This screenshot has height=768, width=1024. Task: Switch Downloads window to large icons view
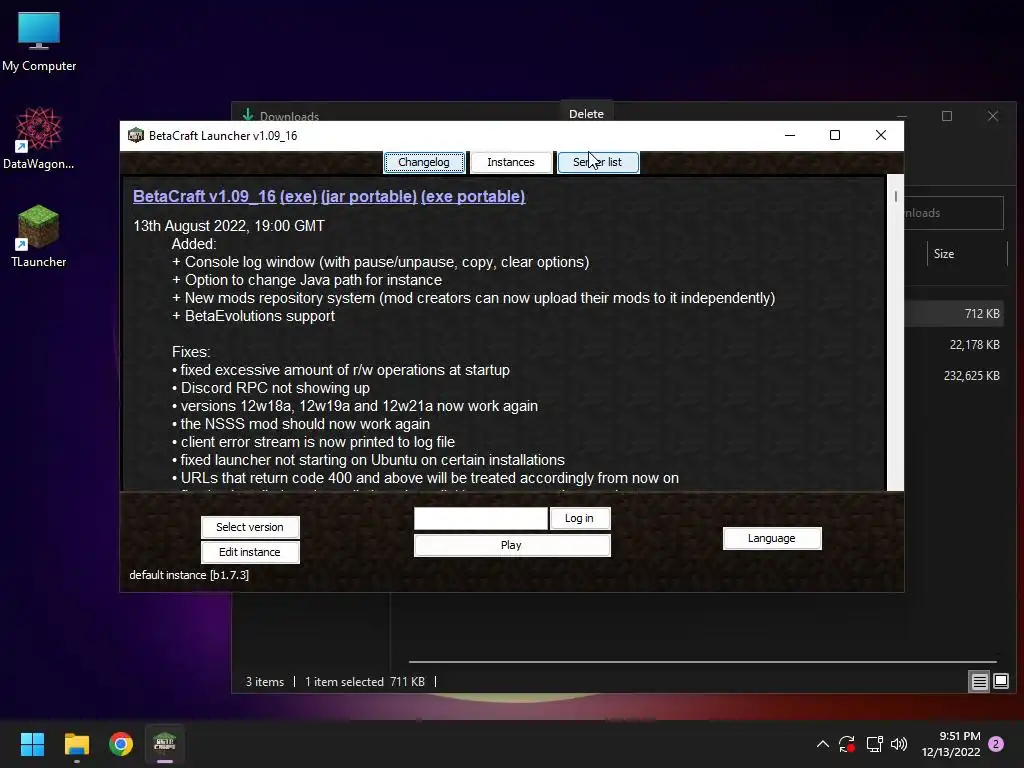pos(1001,682)
